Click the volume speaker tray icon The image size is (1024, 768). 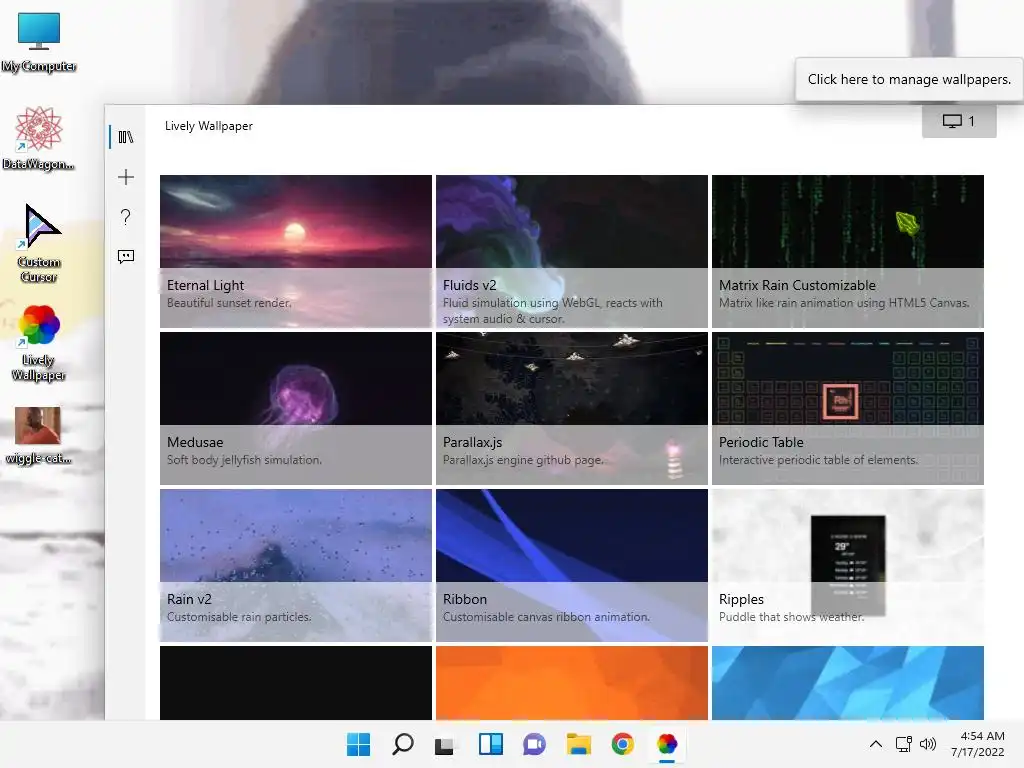(927, 744)
